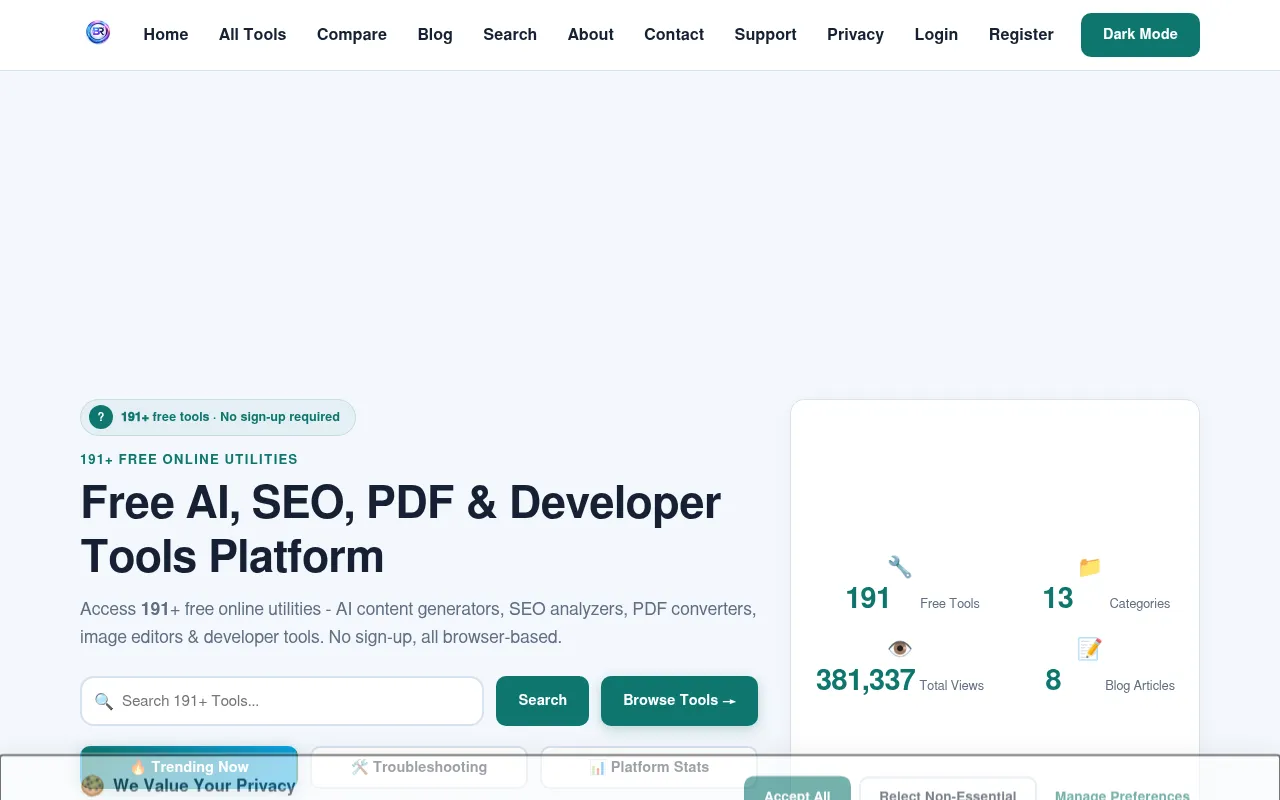Click the 'Free Tools' stat label
Image resolution: width=1280 pixels, height=800 pixels.
pyautogui.click(x=950, y=604)
